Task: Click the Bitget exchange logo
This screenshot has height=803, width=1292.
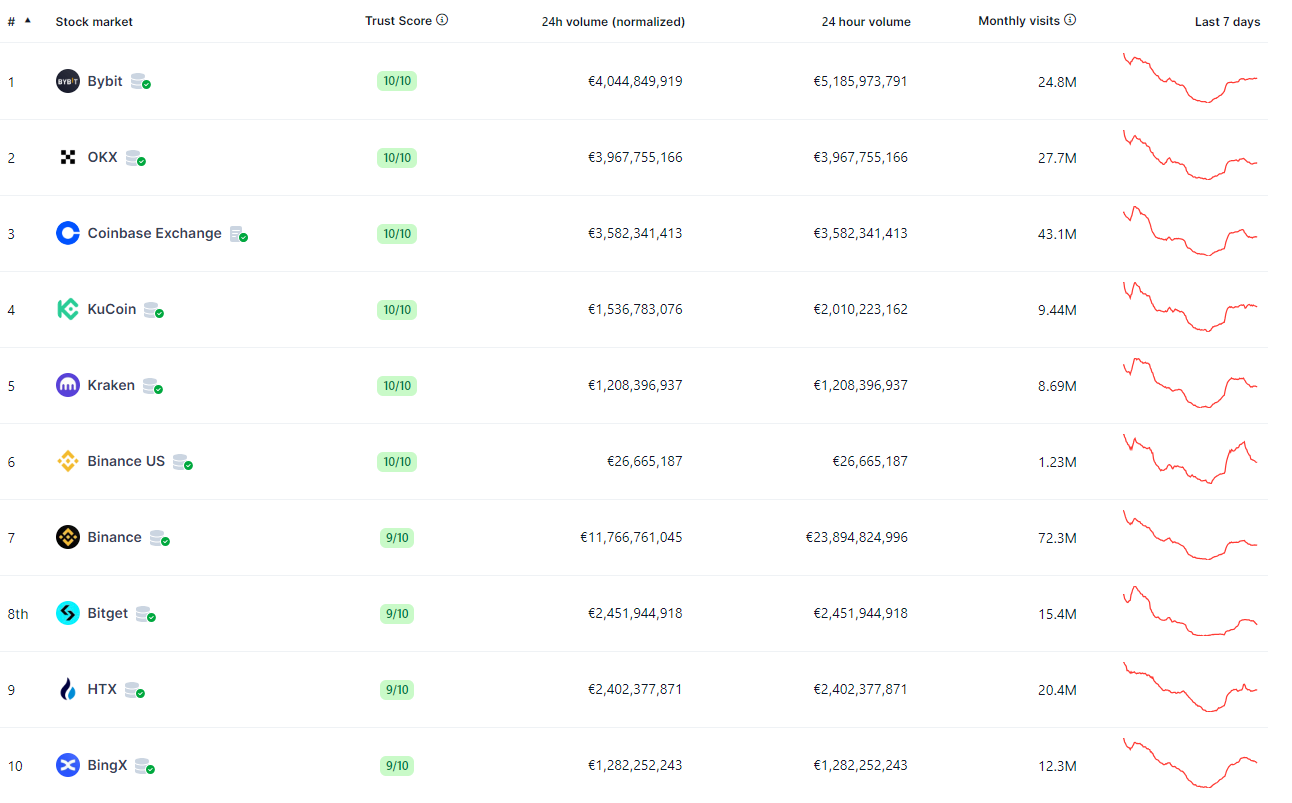Action: (68, 613)
